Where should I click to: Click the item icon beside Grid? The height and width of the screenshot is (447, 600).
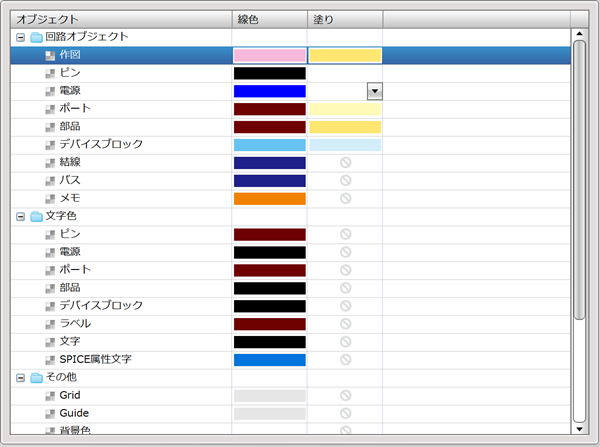[50, 396]
